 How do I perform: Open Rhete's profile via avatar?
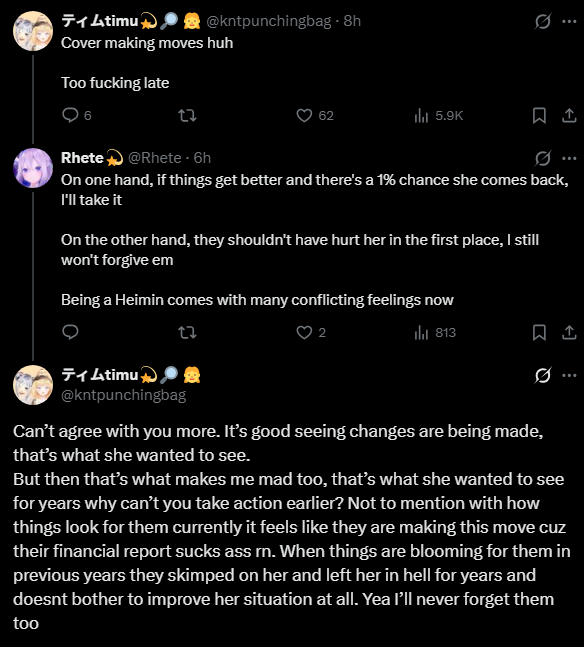33,168
